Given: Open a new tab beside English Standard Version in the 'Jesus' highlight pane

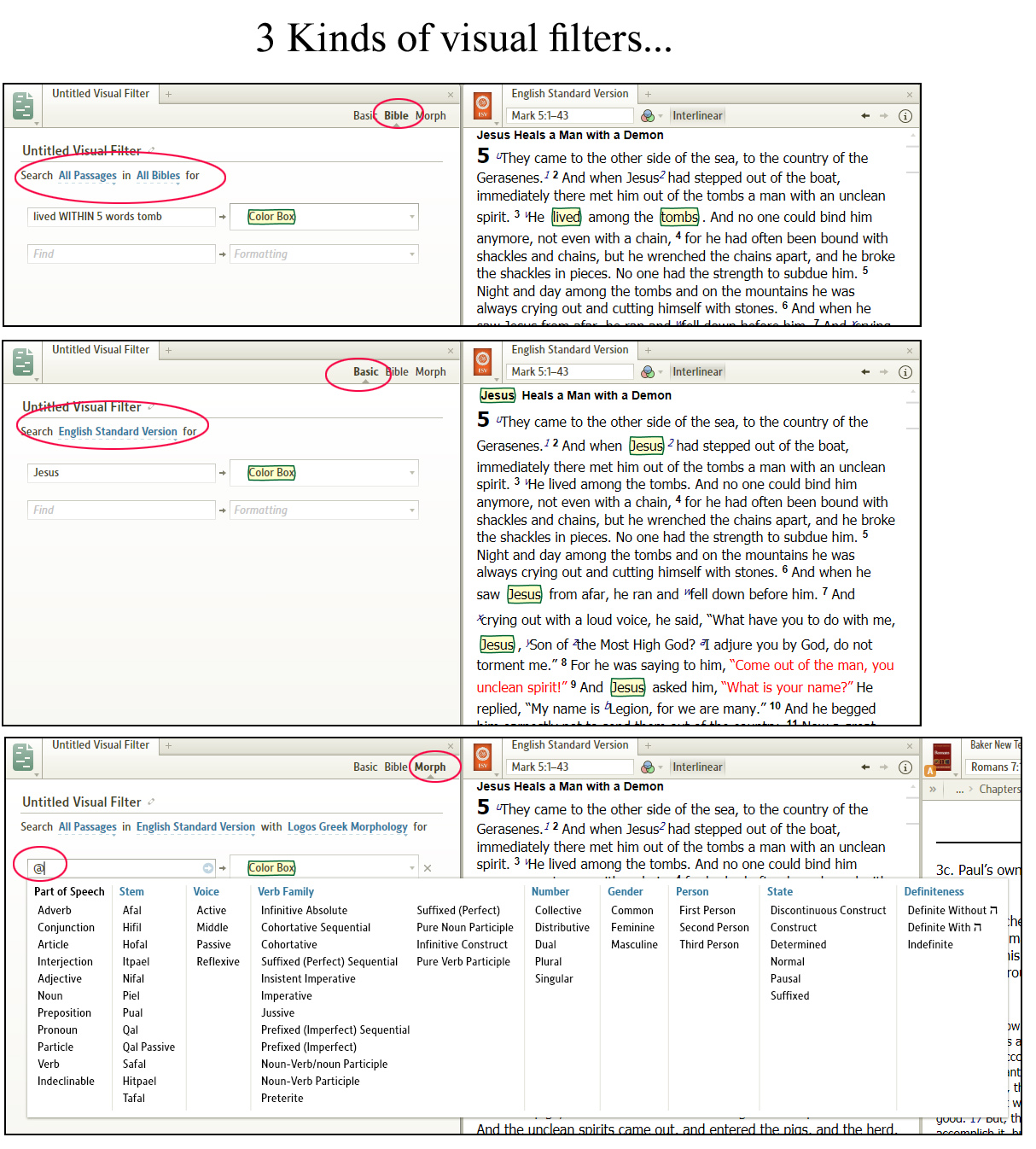Looking at the screenshot, I should 648,351.
